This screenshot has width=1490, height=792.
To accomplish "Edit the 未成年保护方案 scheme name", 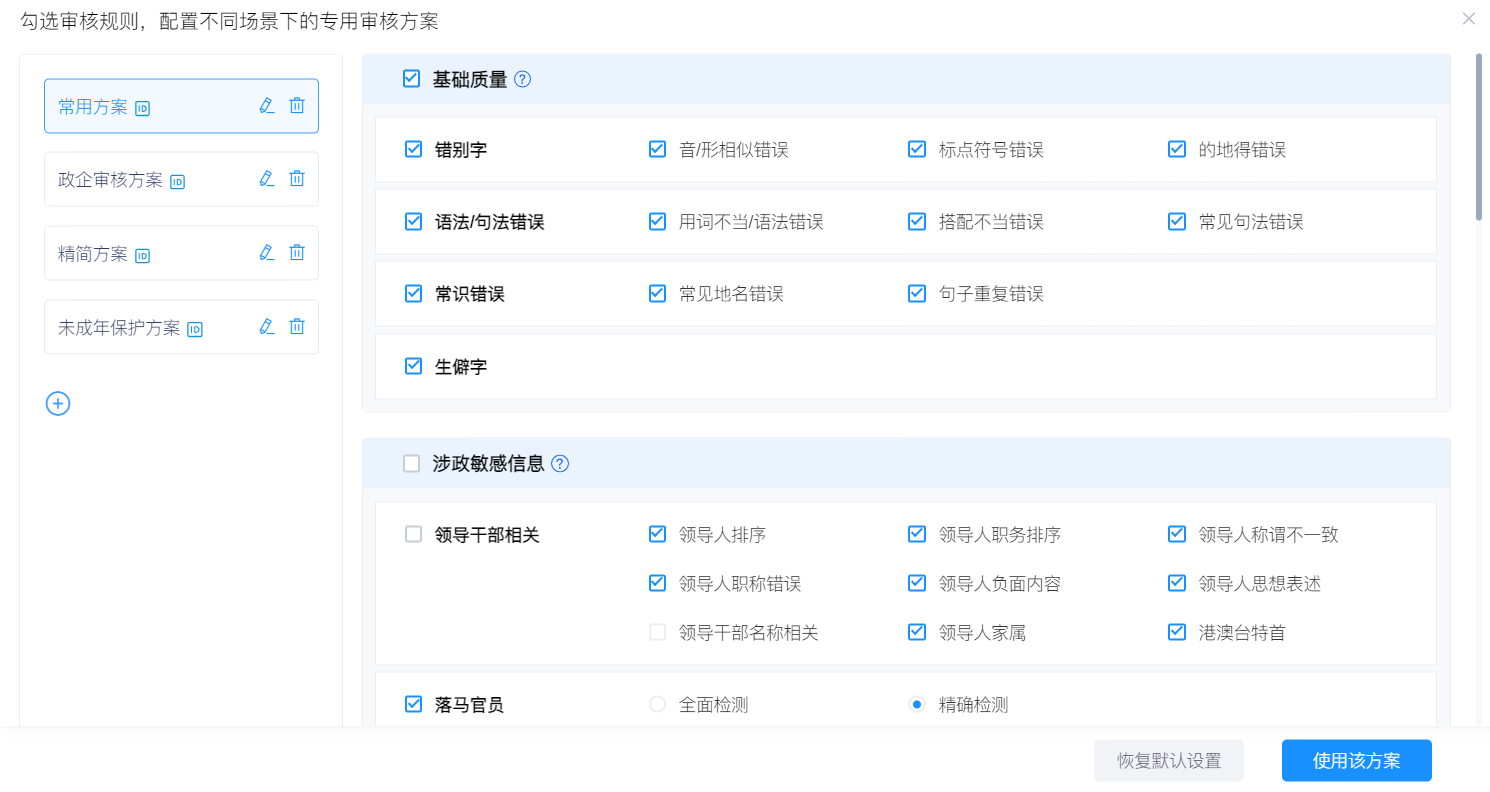I will point(266,326).
